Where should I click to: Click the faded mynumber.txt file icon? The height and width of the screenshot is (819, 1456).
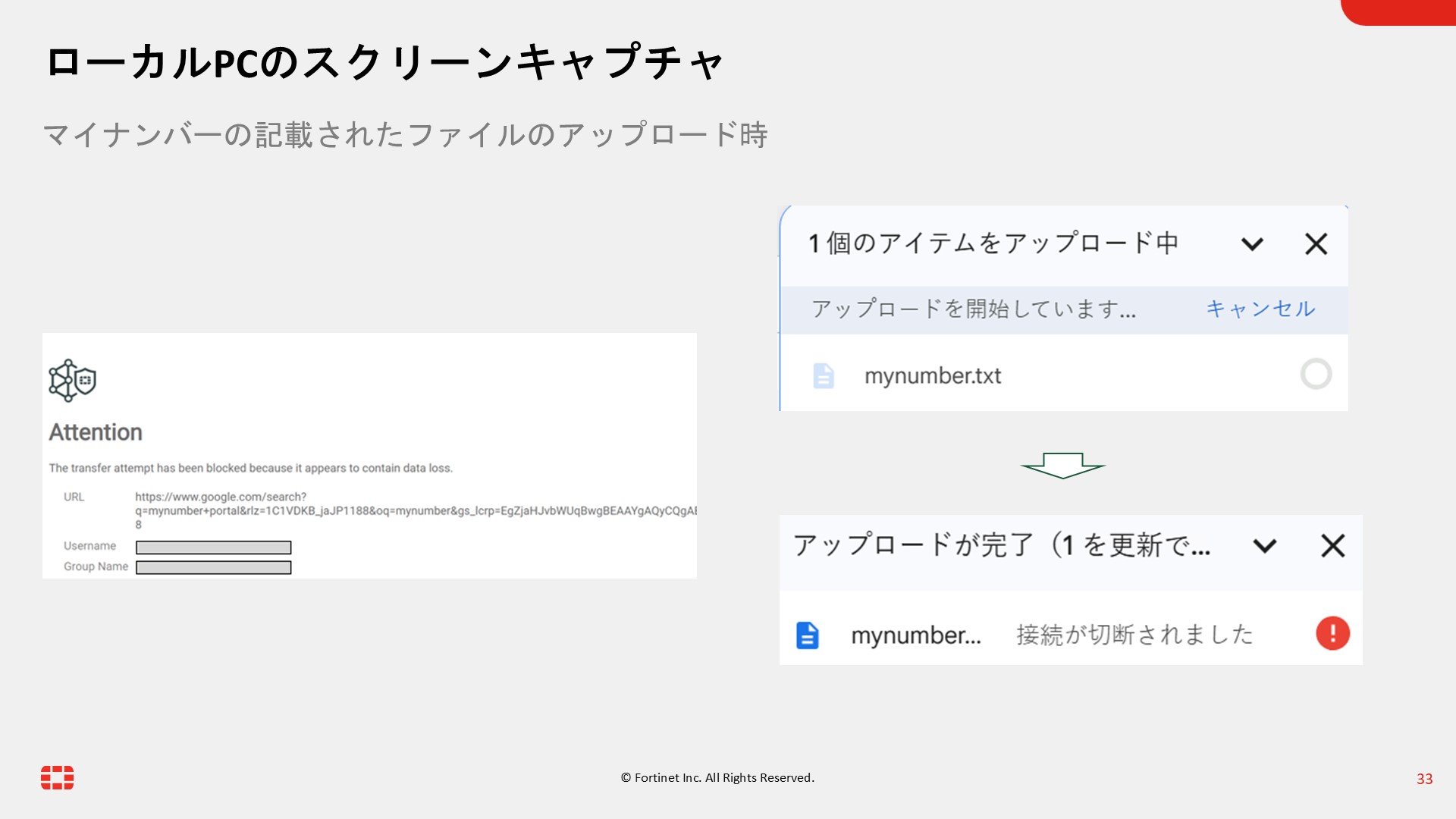[823, 375]
